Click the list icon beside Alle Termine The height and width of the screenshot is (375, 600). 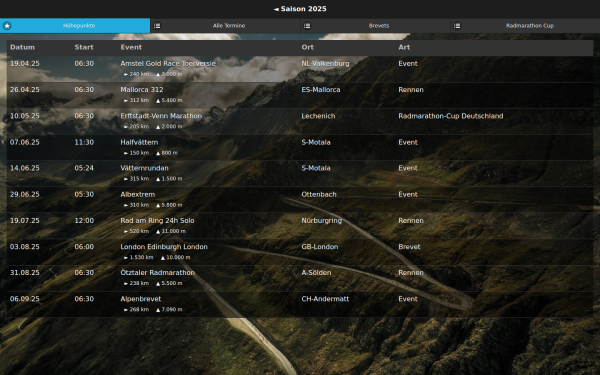click(157, 26)
